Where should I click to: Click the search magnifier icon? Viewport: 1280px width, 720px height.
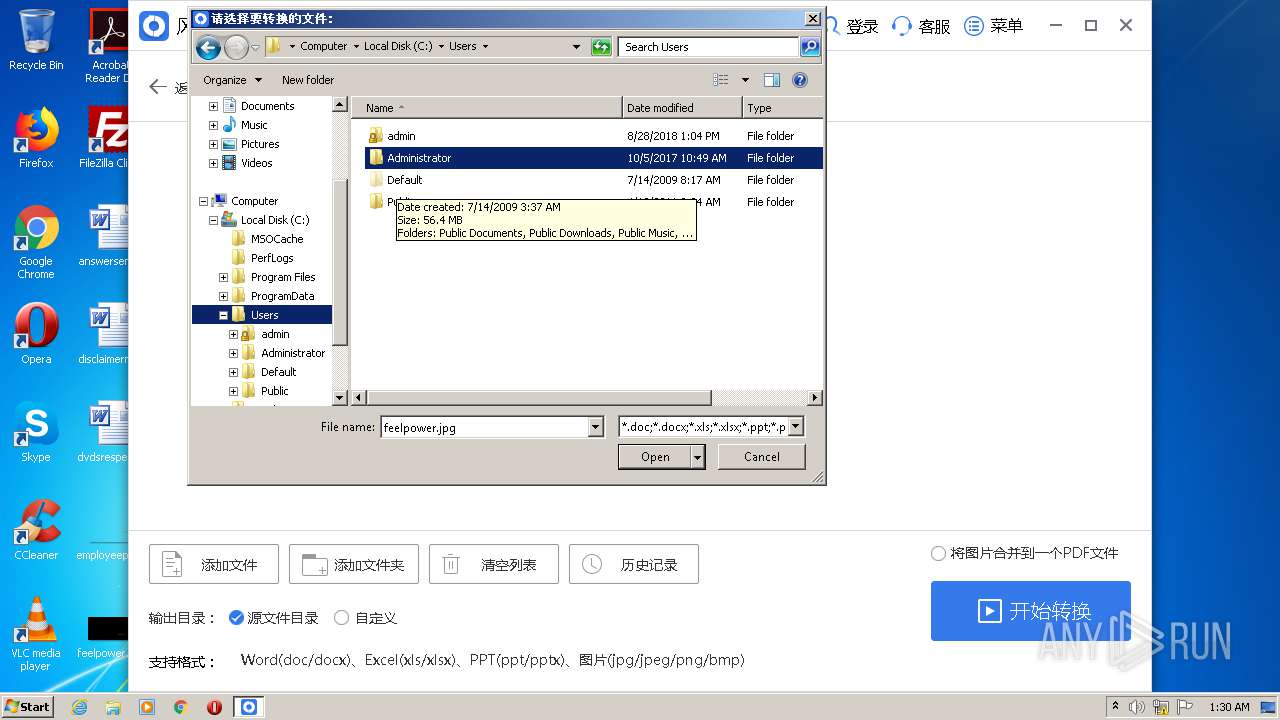click(810, 47)
